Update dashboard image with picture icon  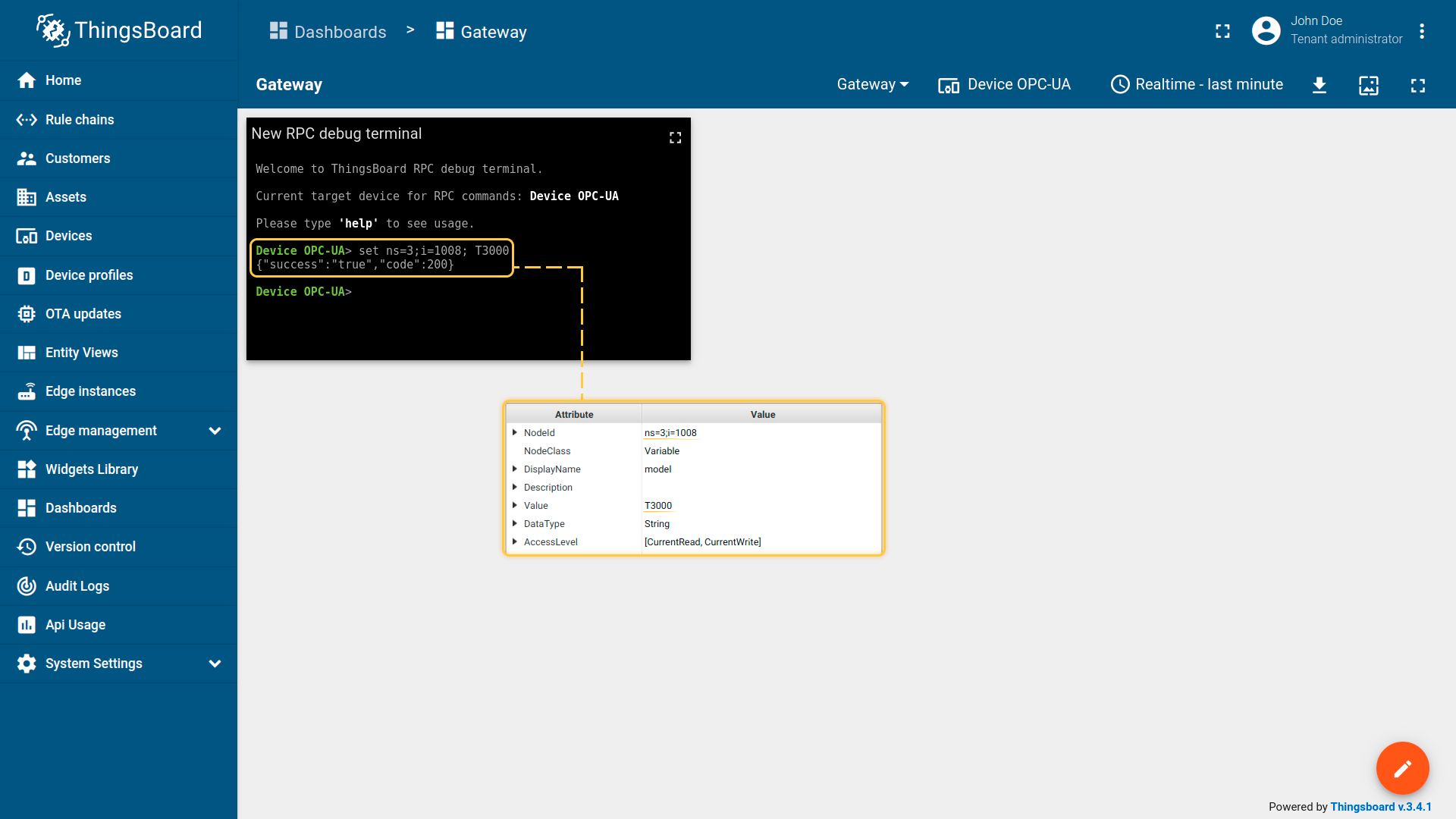(x=1369, y=86)
